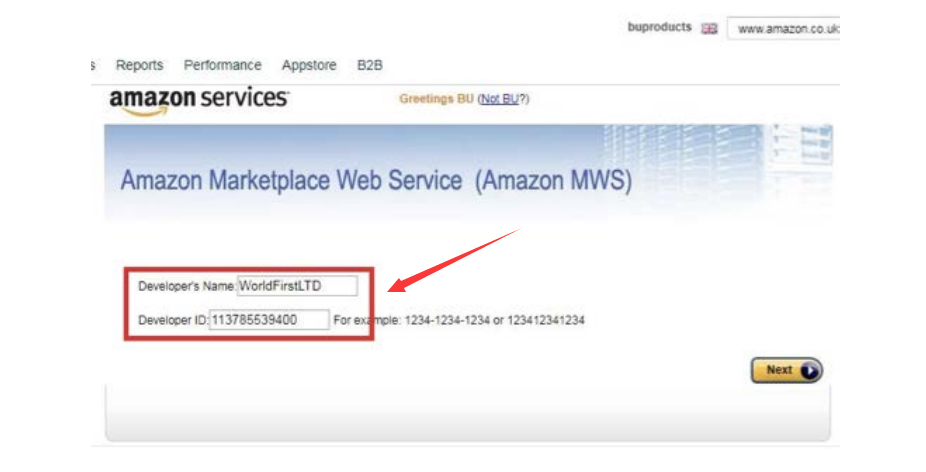926x472 pixels.
Task: Open the B2B menu
Action: point(370,65)
